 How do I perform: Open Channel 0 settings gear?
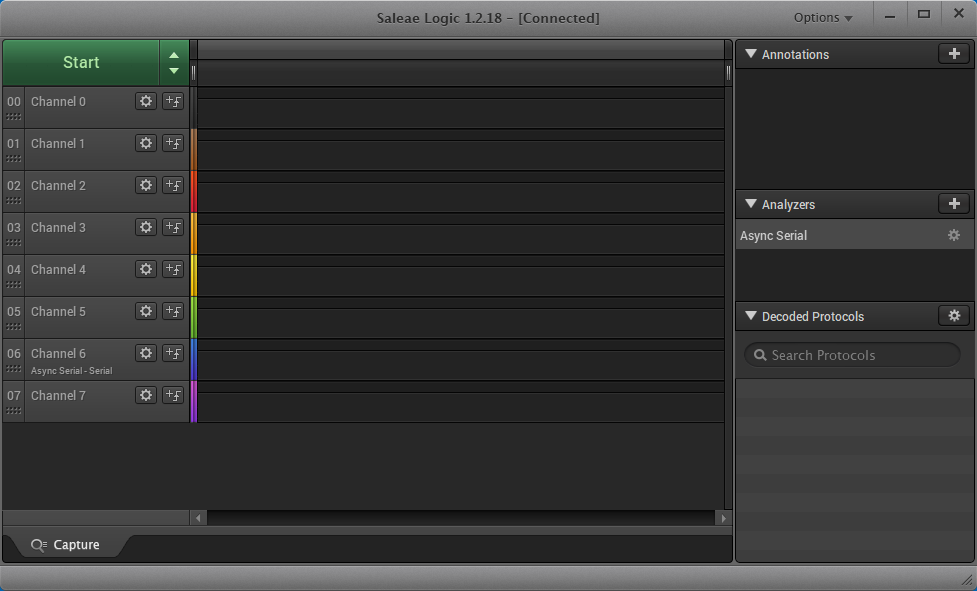(146, 102)
